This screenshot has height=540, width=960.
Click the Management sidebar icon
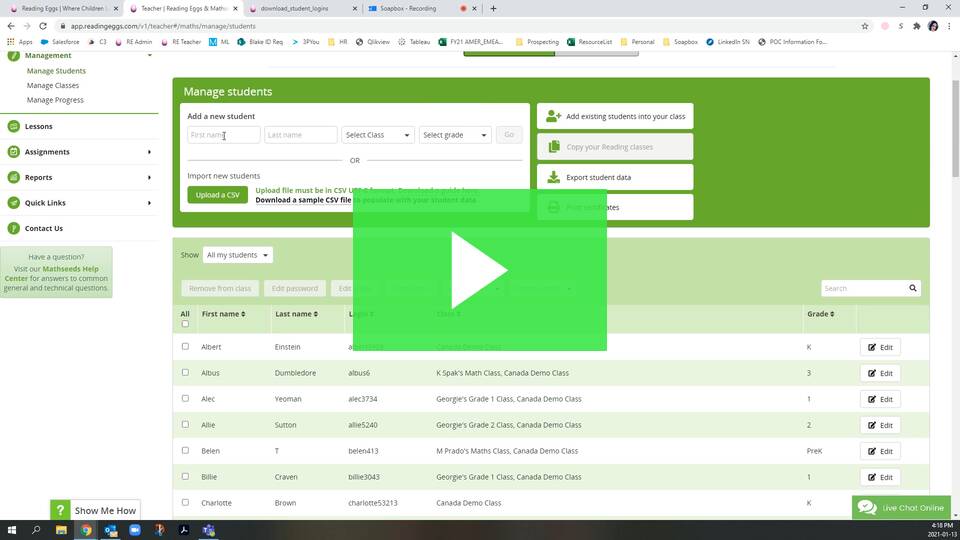coord(13,56)
